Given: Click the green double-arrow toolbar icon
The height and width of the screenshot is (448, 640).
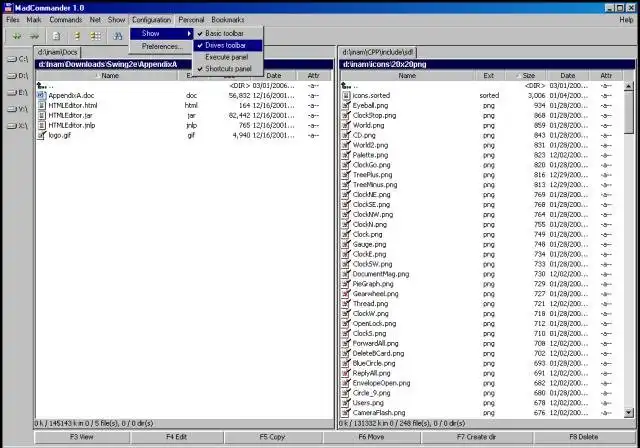Looking at the screenshot, I should 17,36.
